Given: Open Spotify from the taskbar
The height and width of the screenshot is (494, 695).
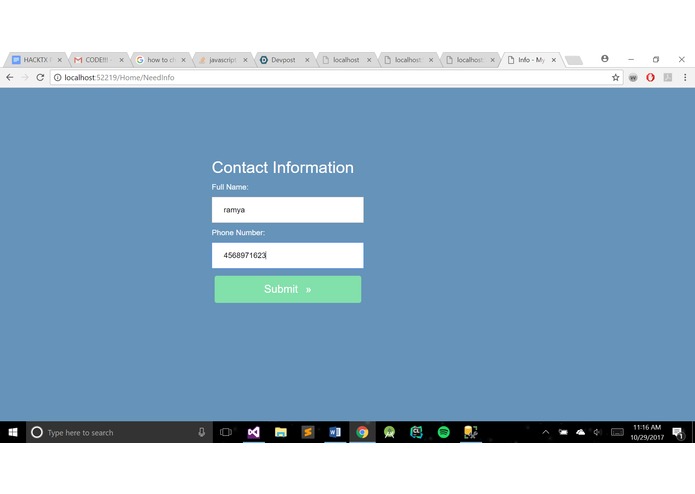Looking at the screenshot, I should tap(444, 432).
